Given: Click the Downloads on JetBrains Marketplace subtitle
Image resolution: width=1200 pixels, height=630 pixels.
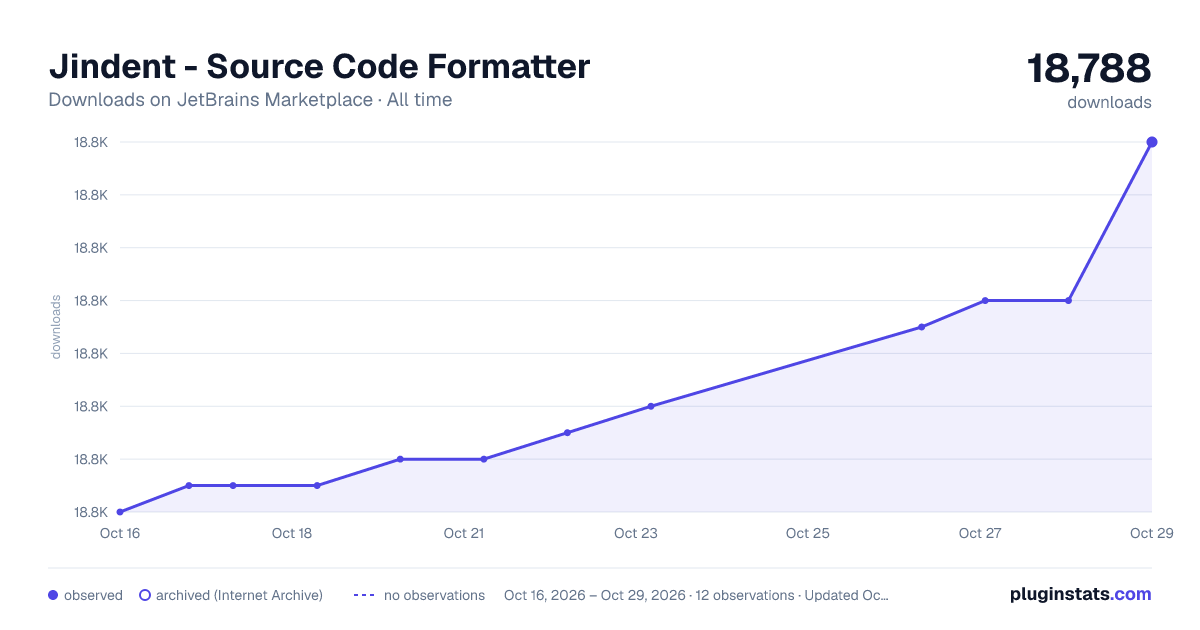Looking at the screenshot, I should (250, 100).
